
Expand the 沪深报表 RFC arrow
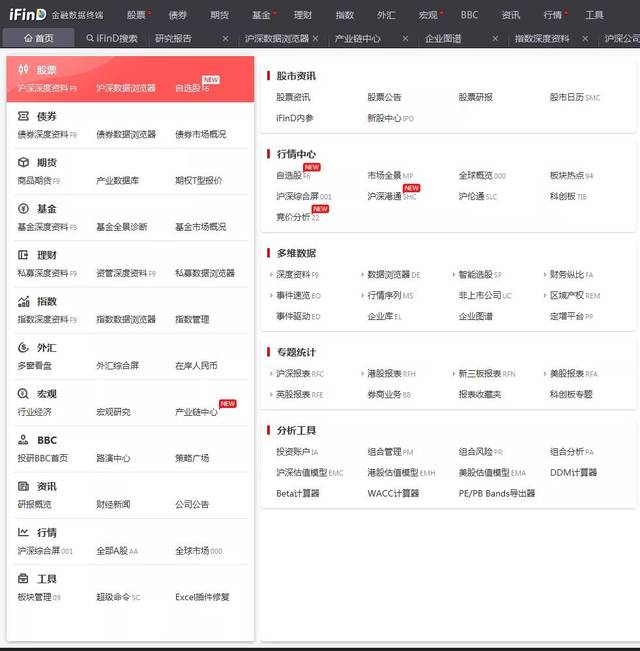pyautogui.click(x=271, y=374)
